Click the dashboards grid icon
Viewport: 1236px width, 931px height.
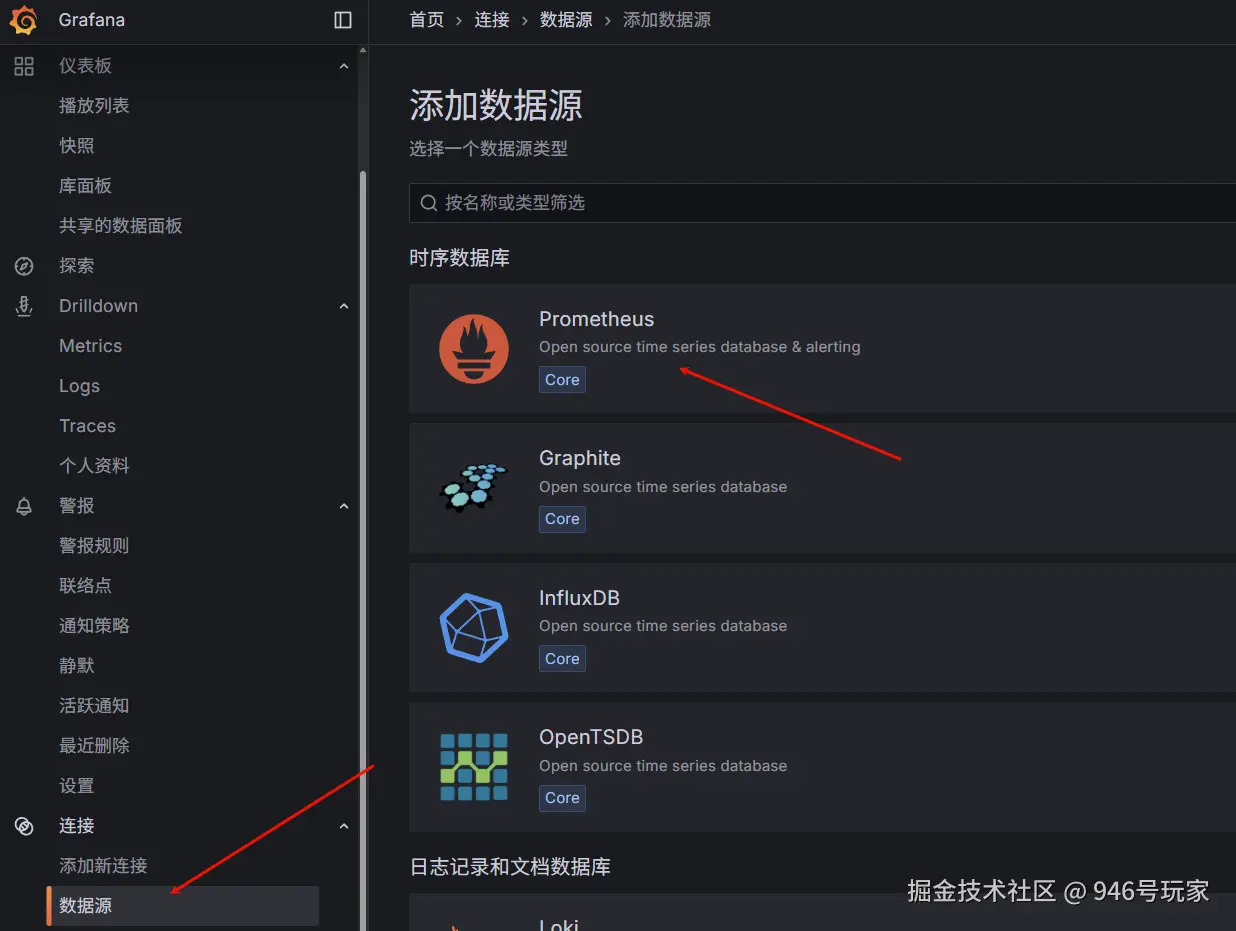pyautogui.click(x=24, y=66)
